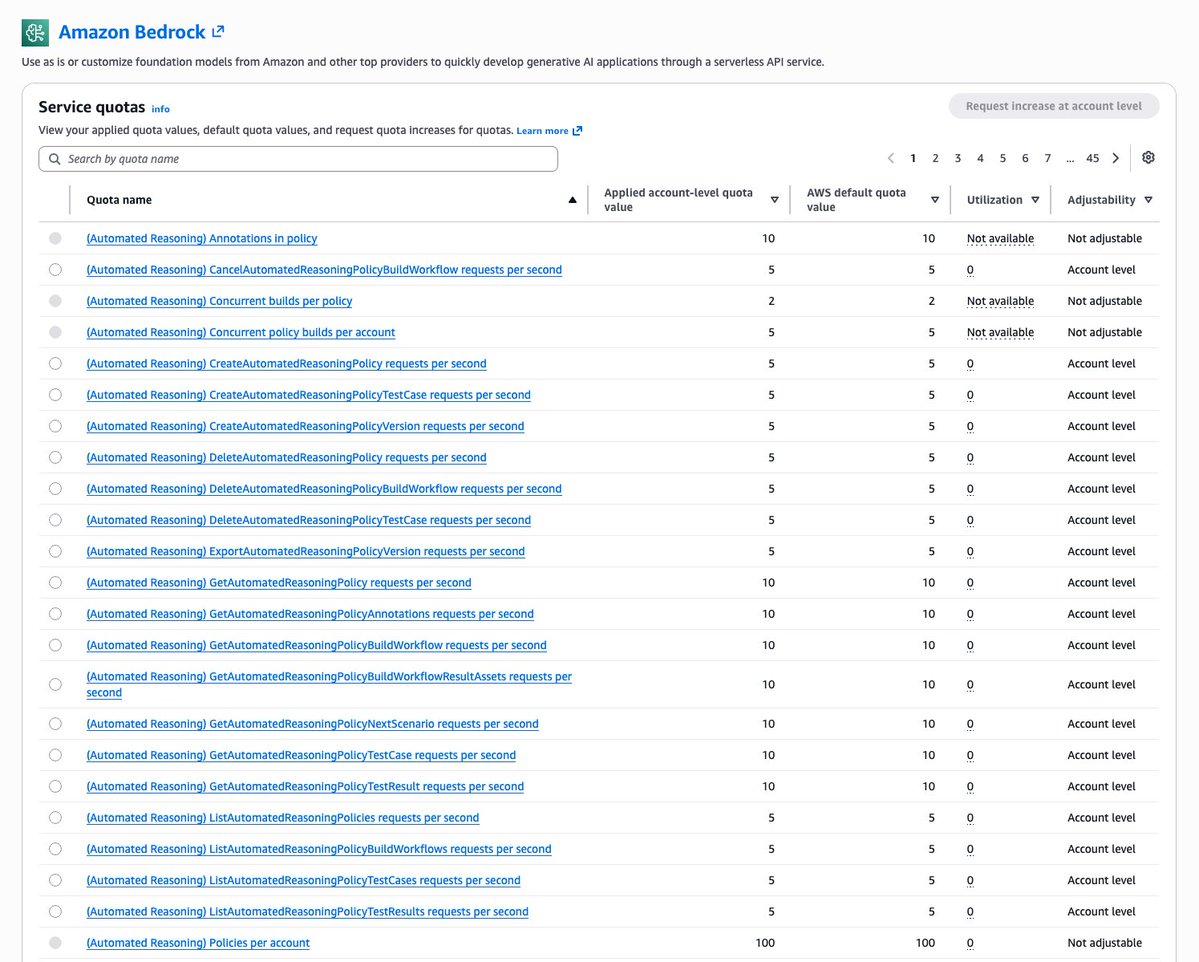
Task: Go to previous page arrow
Action: (891, 158)
